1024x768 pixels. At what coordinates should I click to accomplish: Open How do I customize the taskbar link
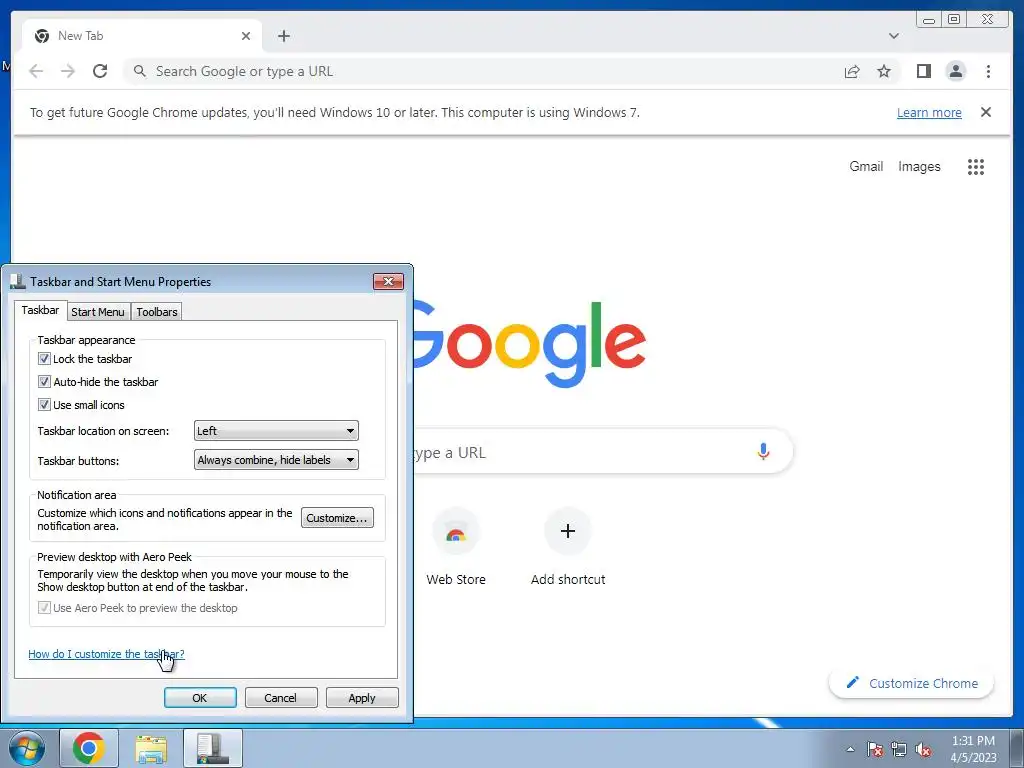coord(106,654)
